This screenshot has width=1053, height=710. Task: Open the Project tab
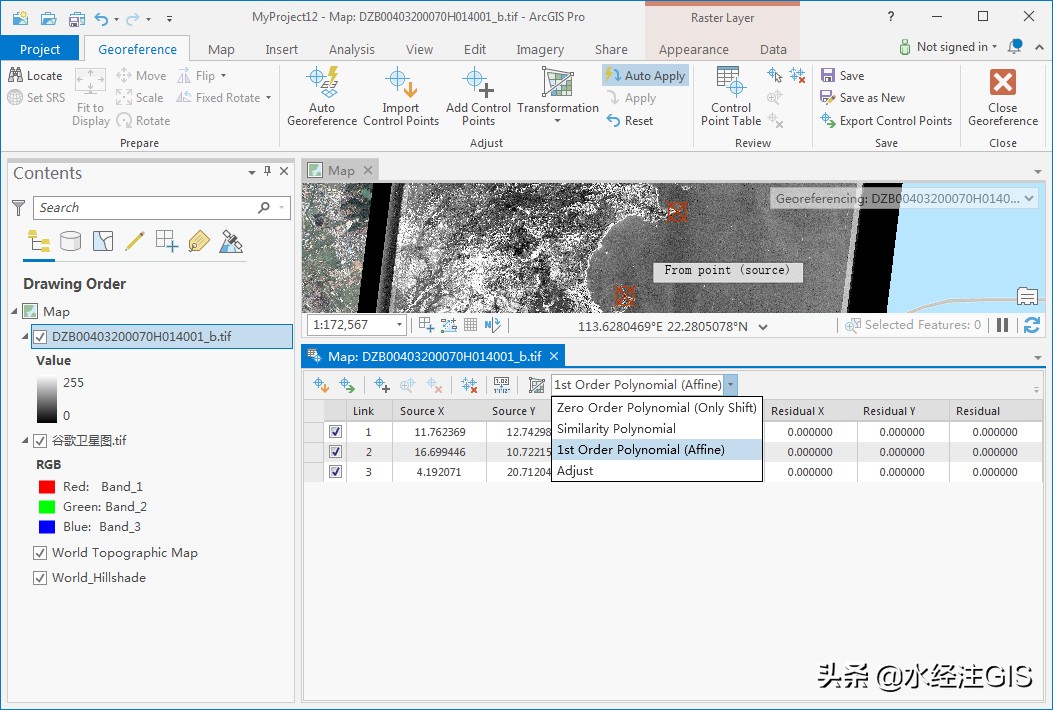point(40,49)
